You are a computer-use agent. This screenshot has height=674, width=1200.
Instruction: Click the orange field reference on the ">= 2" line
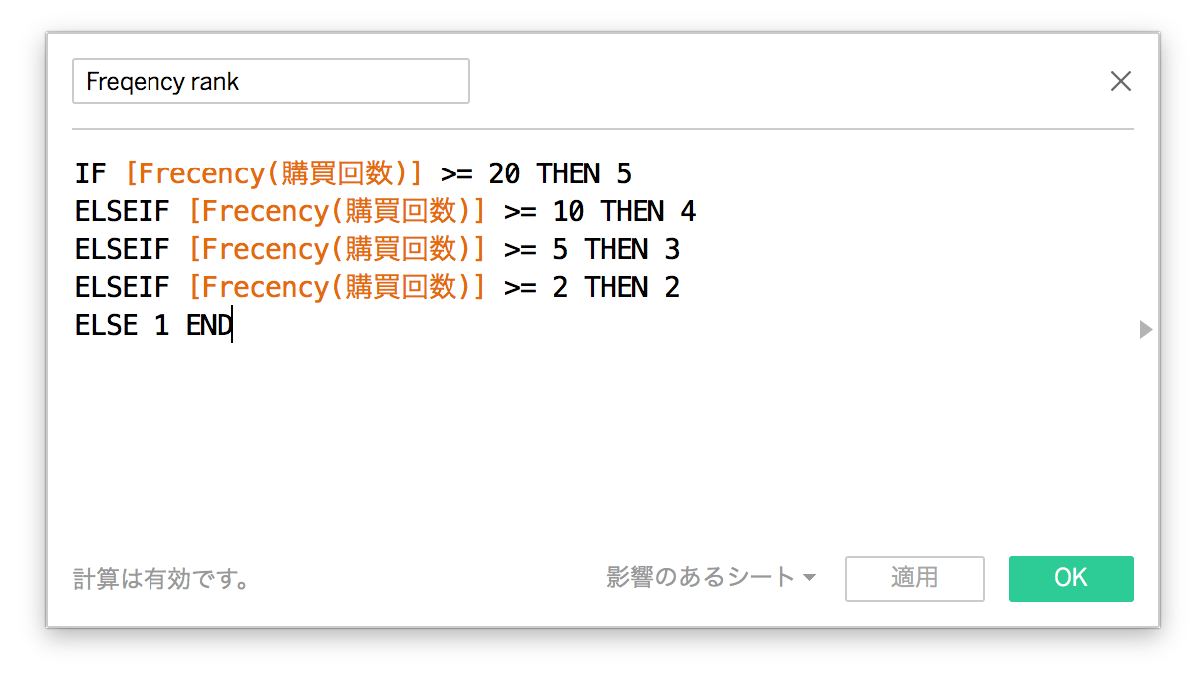point(337,288)
